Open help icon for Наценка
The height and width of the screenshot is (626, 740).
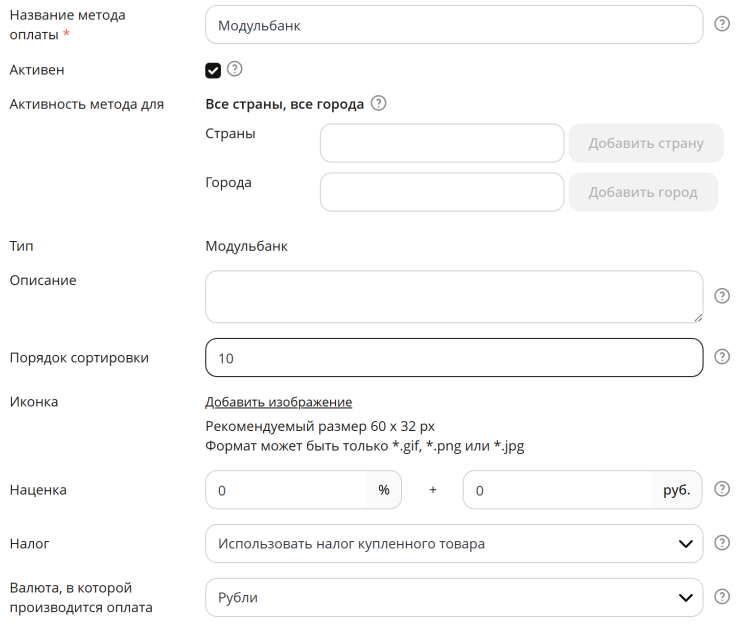pyautogui.click(x=722, y=489)
